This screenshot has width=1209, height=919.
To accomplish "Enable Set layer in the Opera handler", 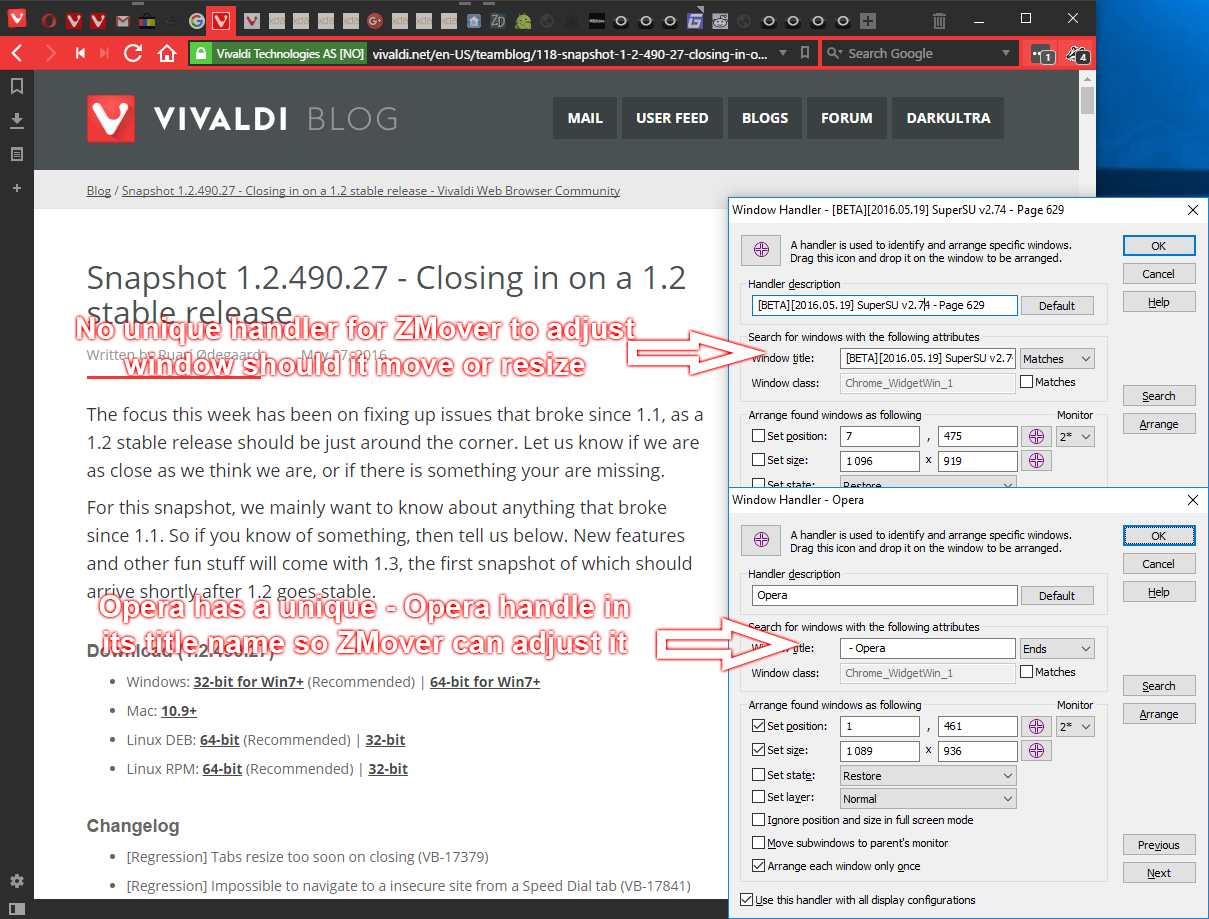I will (758, 798).
